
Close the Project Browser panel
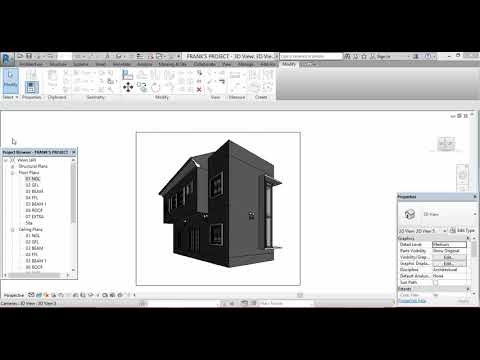click(x=74, y=152)
